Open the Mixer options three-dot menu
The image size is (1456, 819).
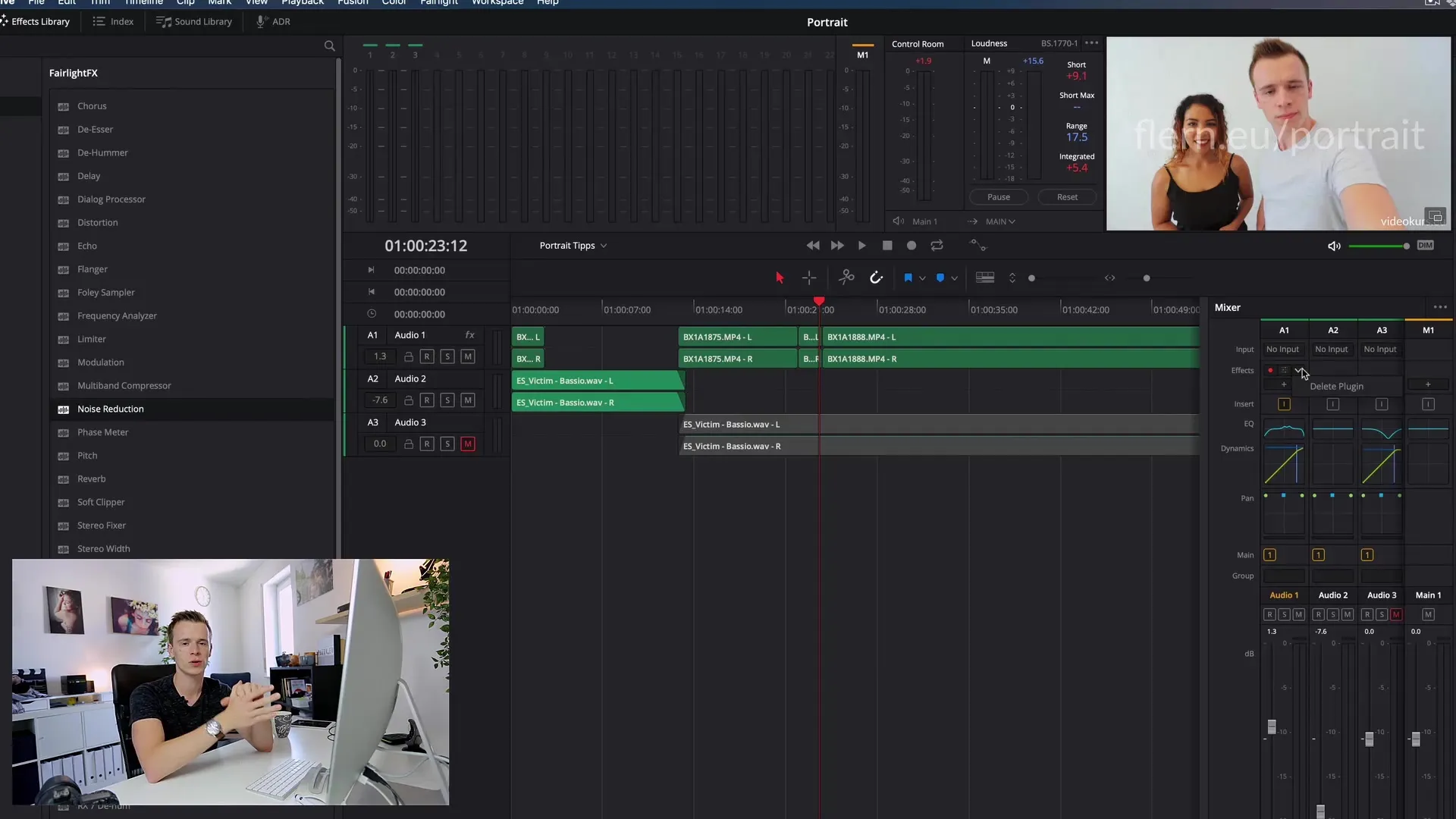[x=1440, y=307]
